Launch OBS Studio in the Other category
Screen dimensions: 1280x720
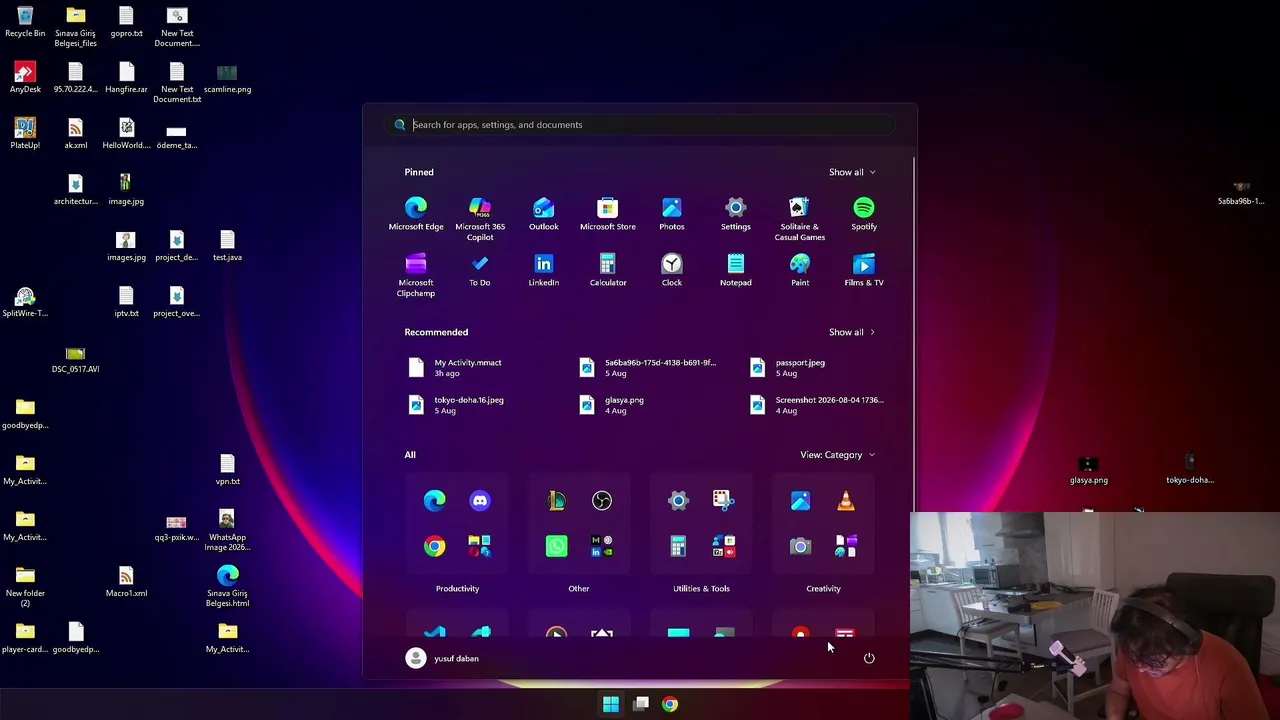pos(602,500)
